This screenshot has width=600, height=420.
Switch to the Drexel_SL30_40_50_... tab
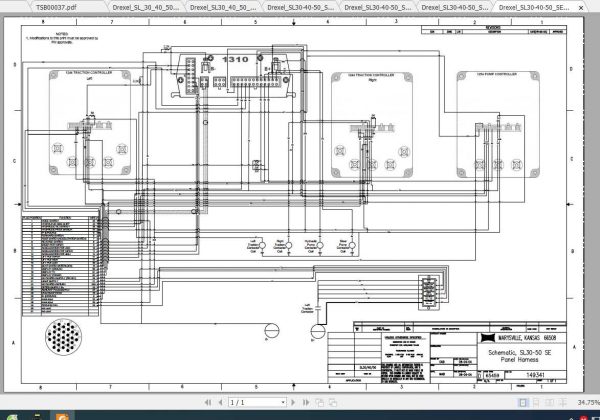point(223,7)
